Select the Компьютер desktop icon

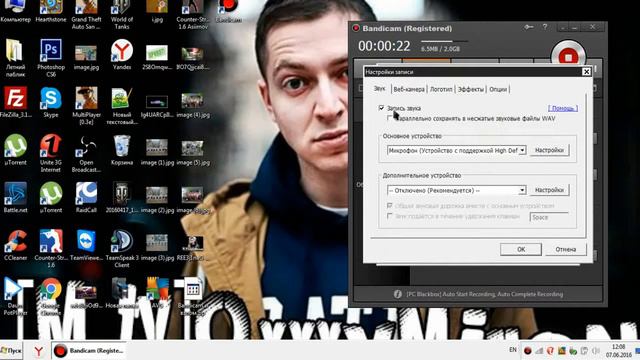pos(16,11)
